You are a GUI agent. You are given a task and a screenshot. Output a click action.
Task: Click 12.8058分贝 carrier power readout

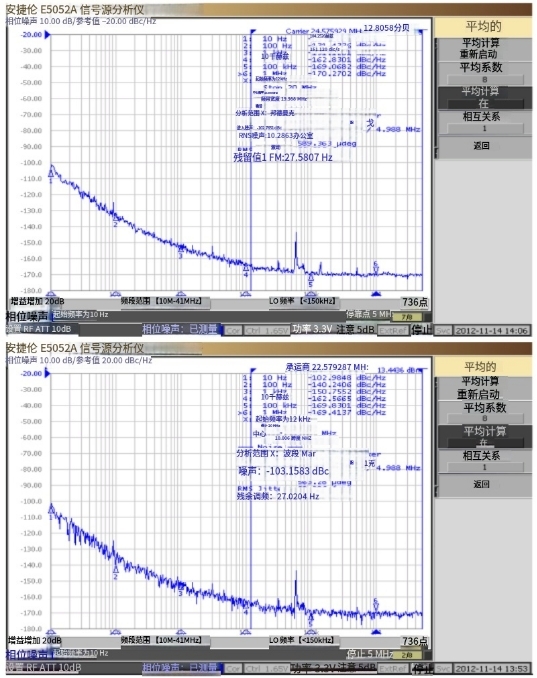point(386,28)
